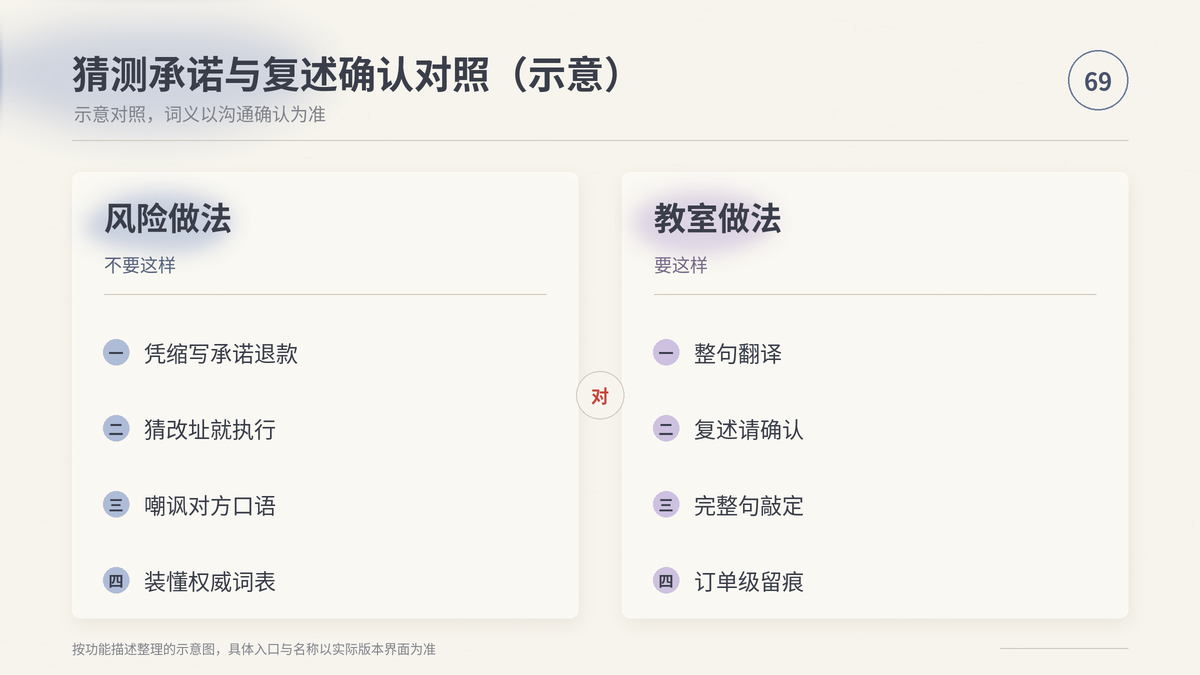Click bullet 三 beside 完整句敲定
Screen dimensions: 1200x675
click(666, 505)
